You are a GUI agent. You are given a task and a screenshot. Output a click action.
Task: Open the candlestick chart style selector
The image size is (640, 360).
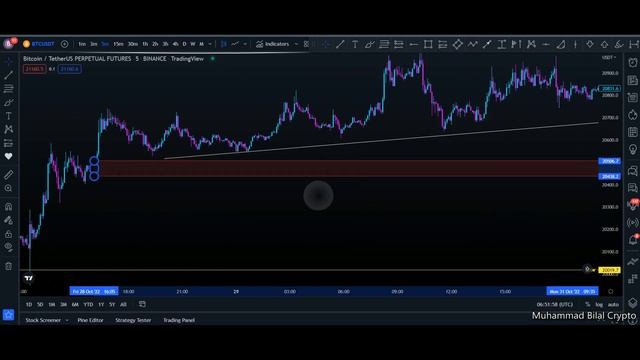click(223, 44)
